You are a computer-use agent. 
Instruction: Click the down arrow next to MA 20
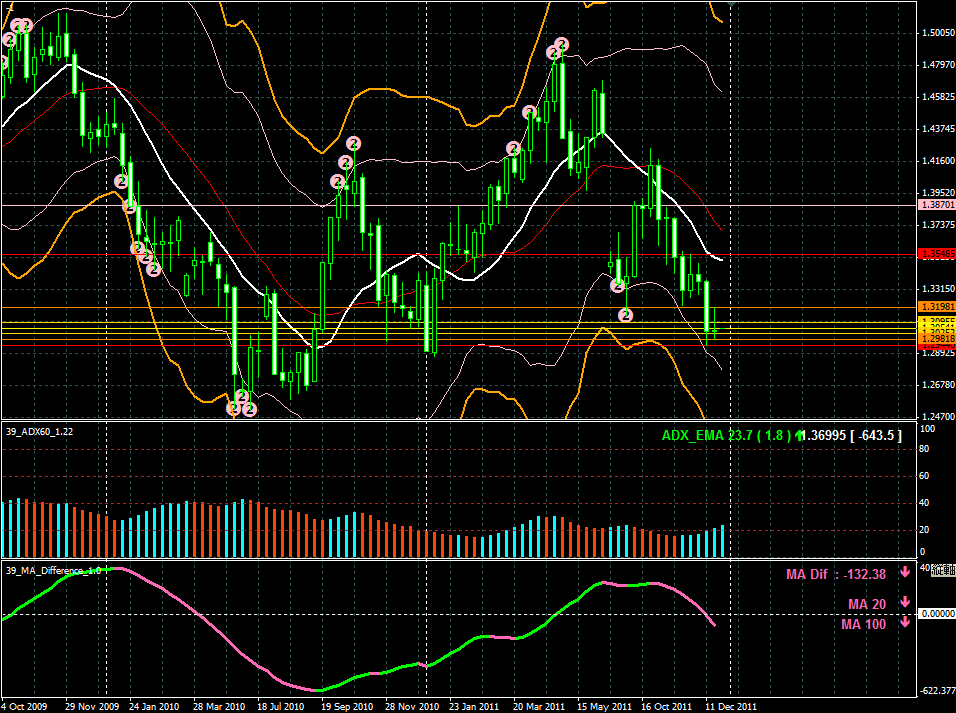click(x=904, y=603)
